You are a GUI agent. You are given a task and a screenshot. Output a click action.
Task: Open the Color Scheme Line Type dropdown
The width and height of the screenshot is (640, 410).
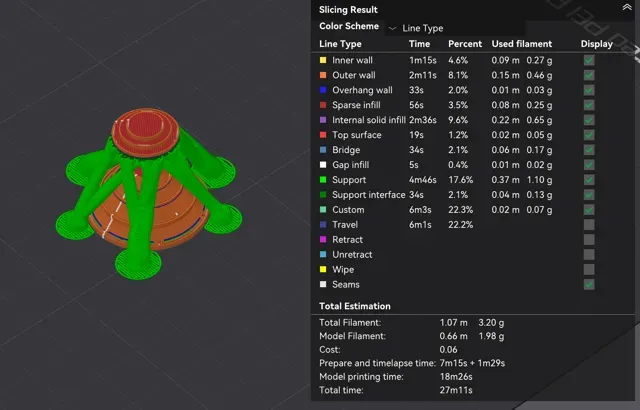click(x=455, y=28)
